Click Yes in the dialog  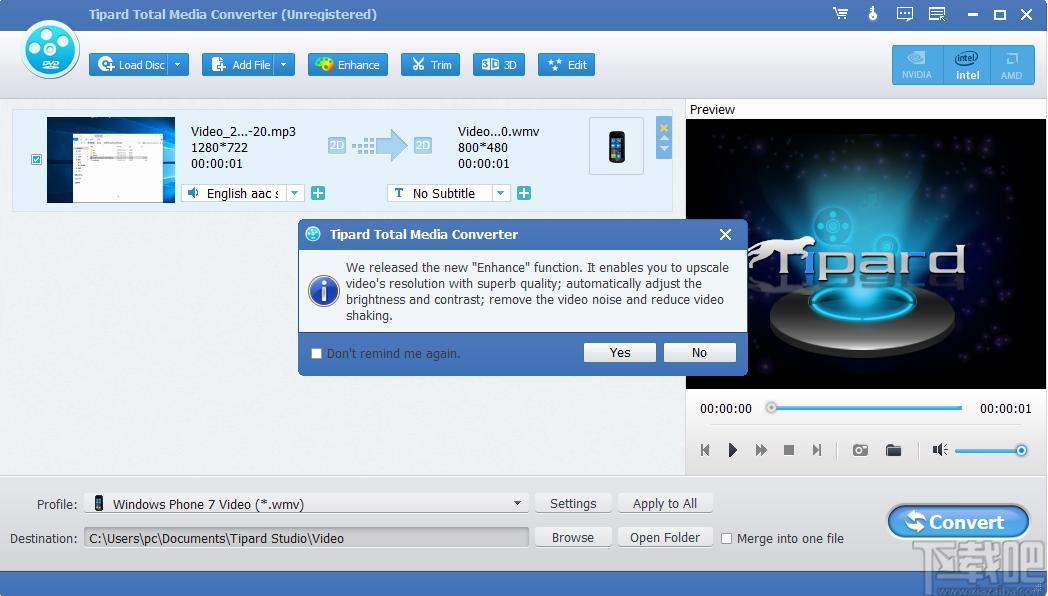pos(620,353)
